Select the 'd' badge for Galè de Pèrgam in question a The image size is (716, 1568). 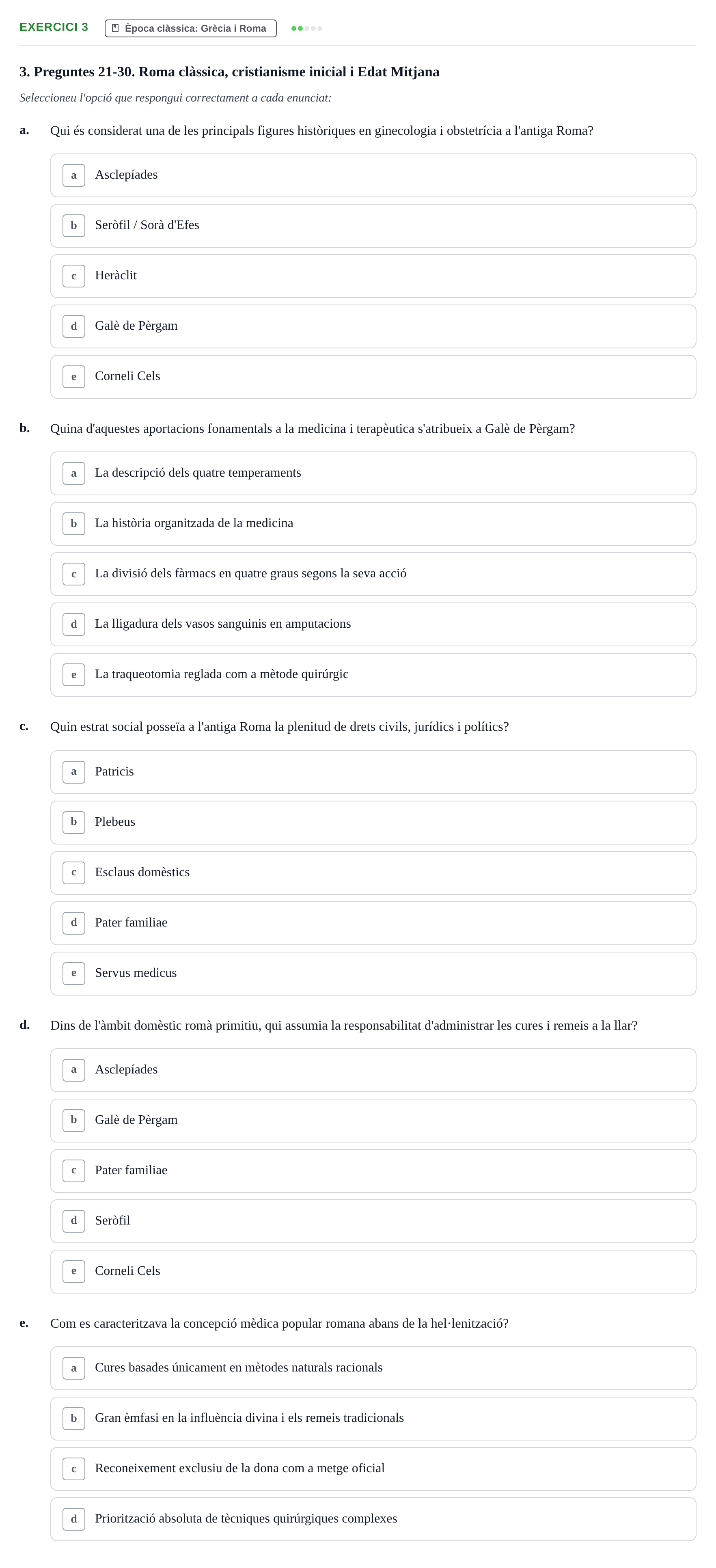click(x=73, y=326)
